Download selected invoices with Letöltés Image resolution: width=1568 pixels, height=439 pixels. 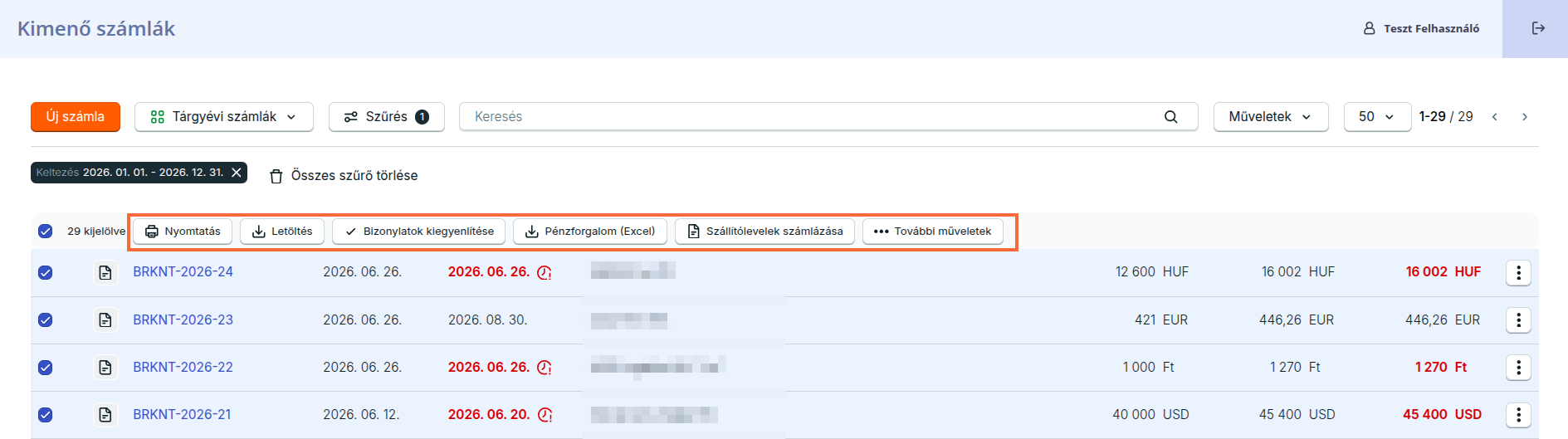click(282, 232)
